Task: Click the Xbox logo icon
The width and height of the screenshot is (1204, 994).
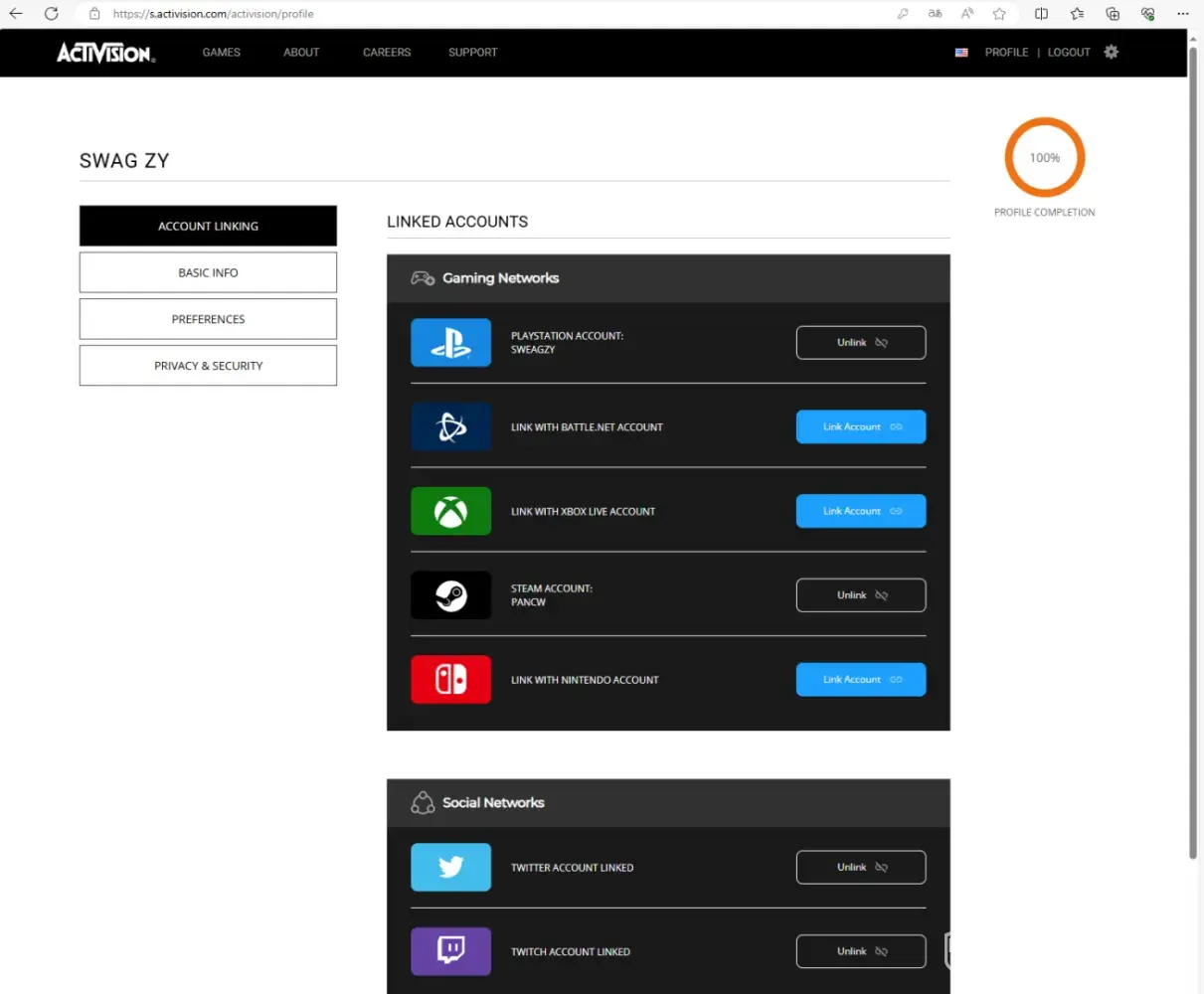Action: pos(450,511)
